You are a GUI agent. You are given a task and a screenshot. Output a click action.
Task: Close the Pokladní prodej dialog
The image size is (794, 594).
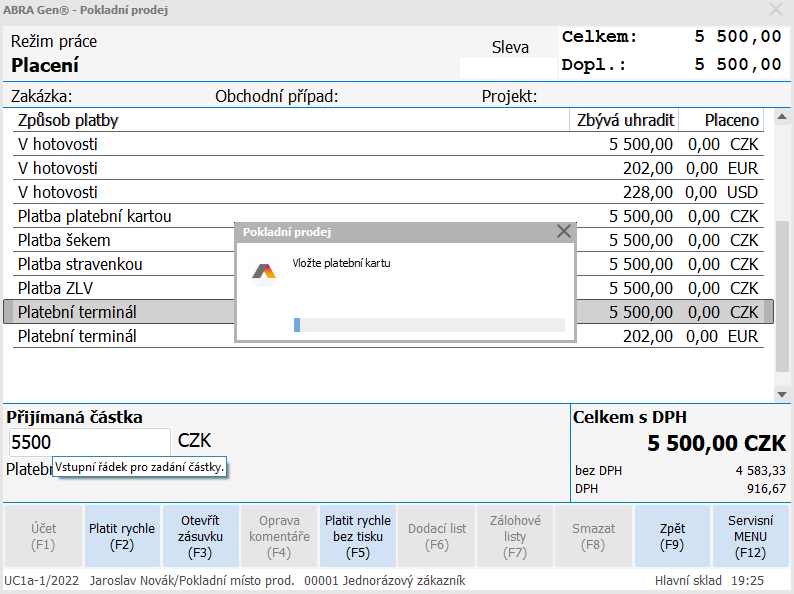[x=564, y=231]
